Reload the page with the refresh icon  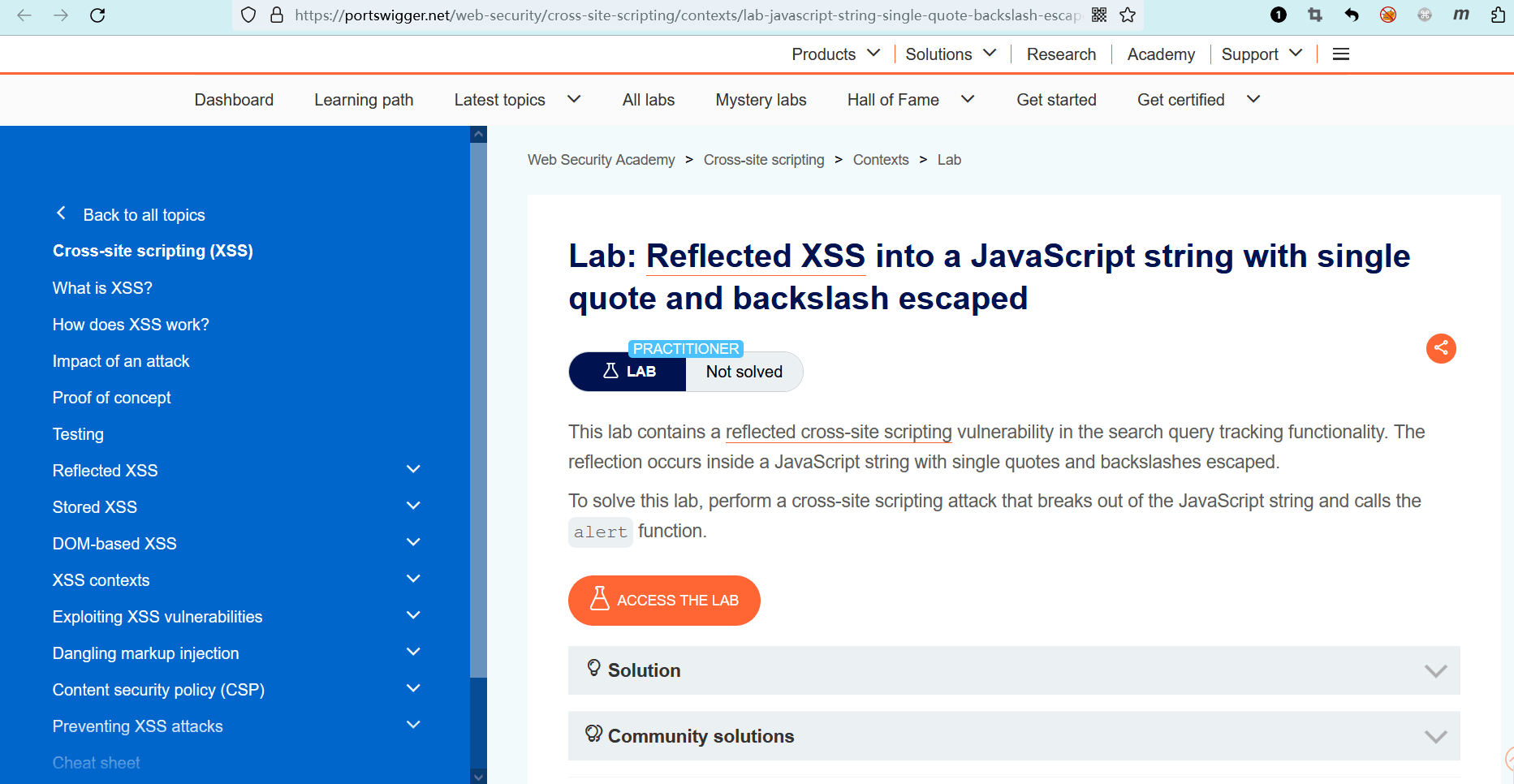[x=97, y=15]
